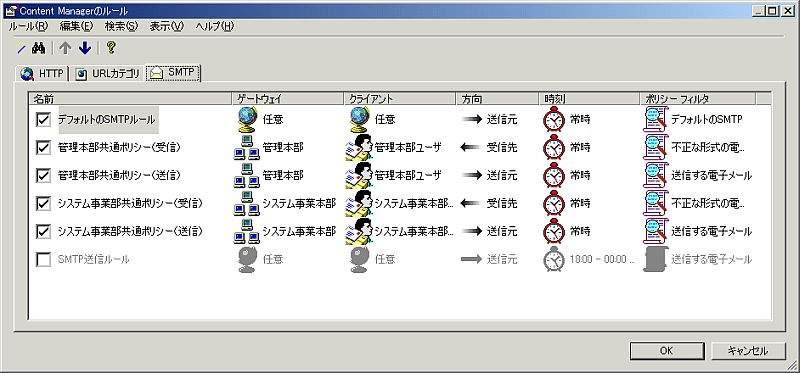Click gray policy filter icon in SMTP送信ルール row

click(656, 260)
